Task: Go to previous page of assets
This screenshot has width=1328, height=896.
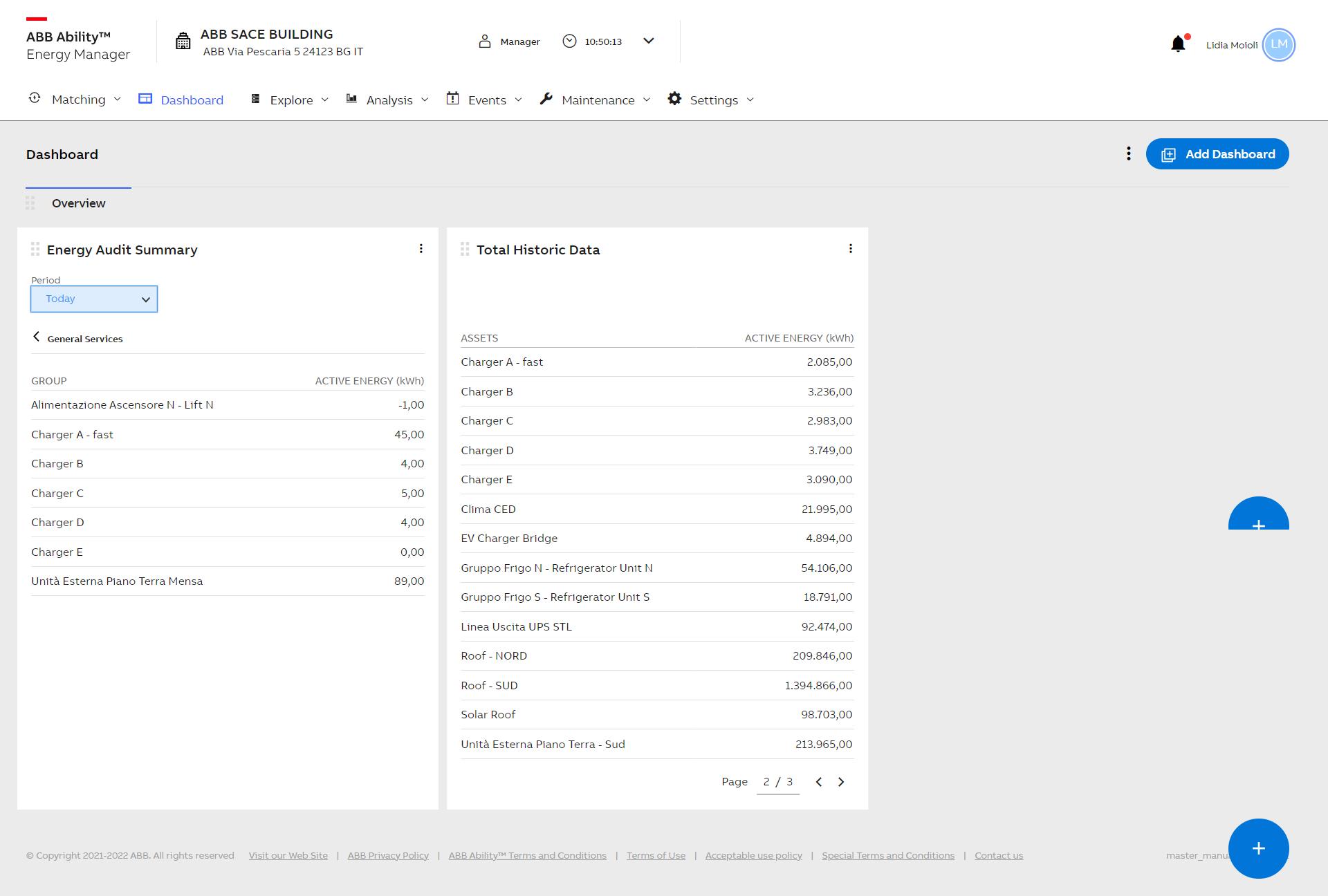Action: 819,782
